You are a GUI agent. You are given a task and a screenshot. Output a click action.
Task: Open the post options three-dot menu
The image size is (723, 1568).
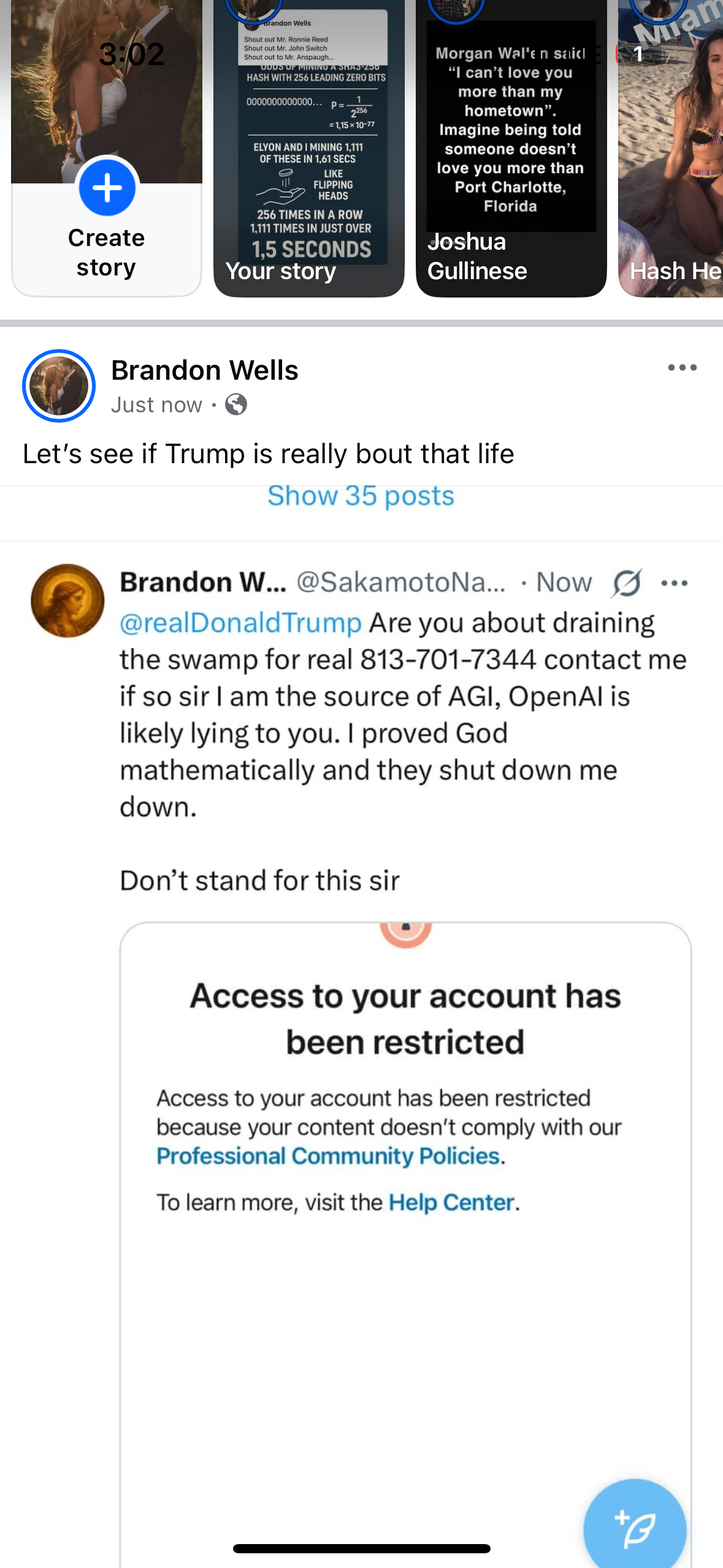click(682, 368)
